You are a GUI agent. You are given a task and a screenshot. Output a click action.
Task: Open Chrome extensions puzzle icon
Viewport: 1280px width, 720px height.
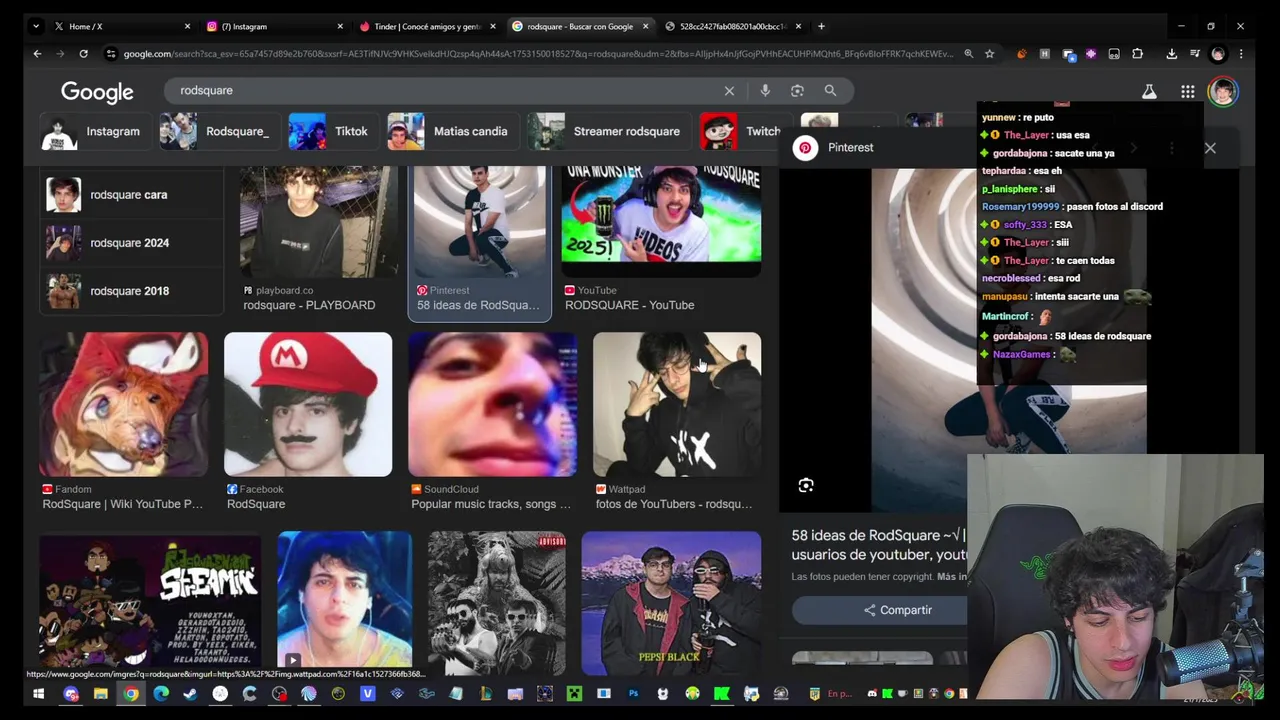coord(1137,54)
